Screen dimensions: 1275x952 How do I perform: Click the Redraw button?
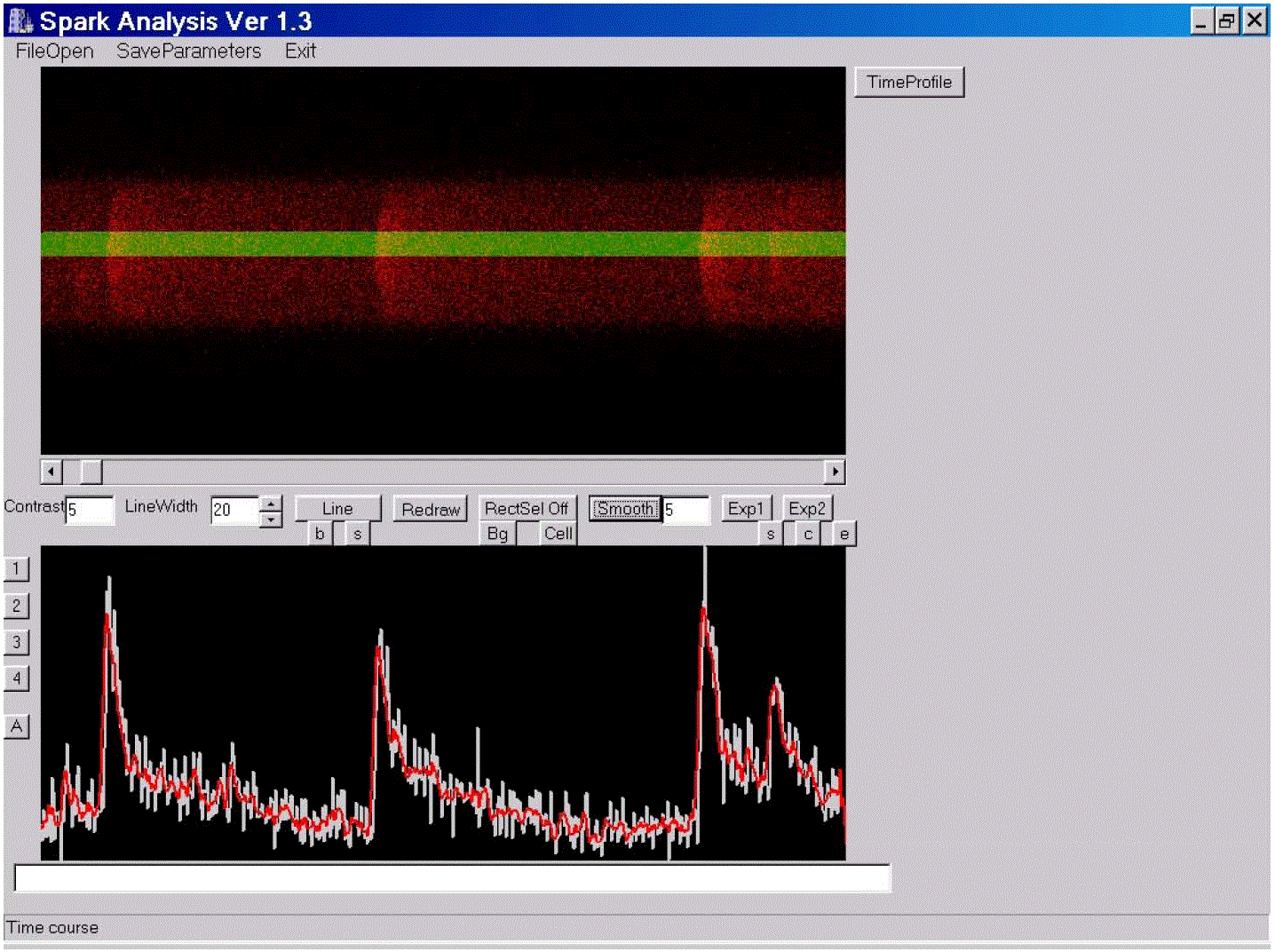point(430,509)
